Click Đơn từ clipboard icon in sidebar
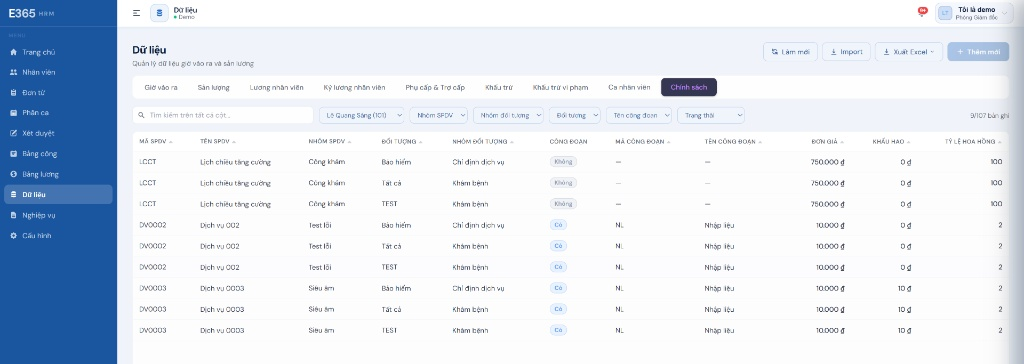This screenshot has height=364, width=1024. tap(14, 93)
